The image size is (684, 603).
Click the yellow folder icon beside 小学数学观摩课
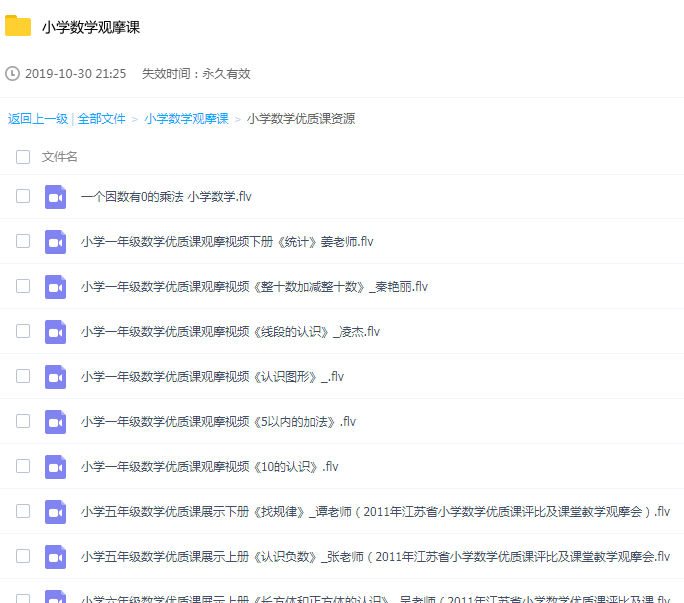pos(18,27)
